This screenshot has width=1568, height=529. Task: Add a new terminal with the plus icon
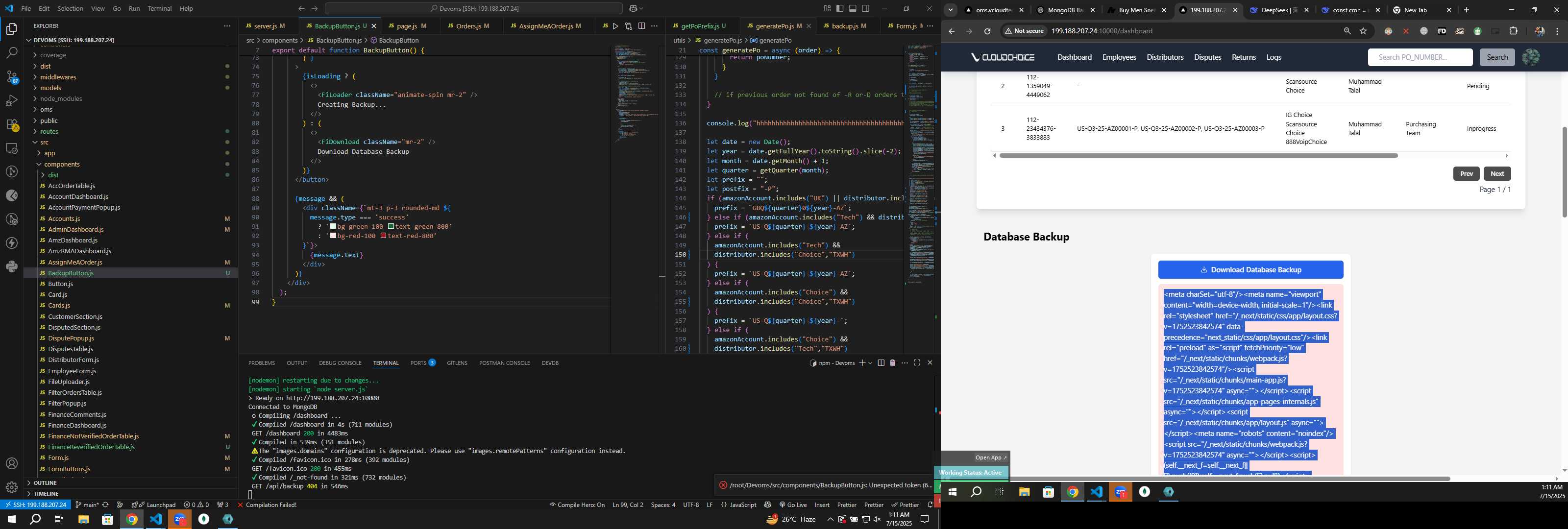862,363
